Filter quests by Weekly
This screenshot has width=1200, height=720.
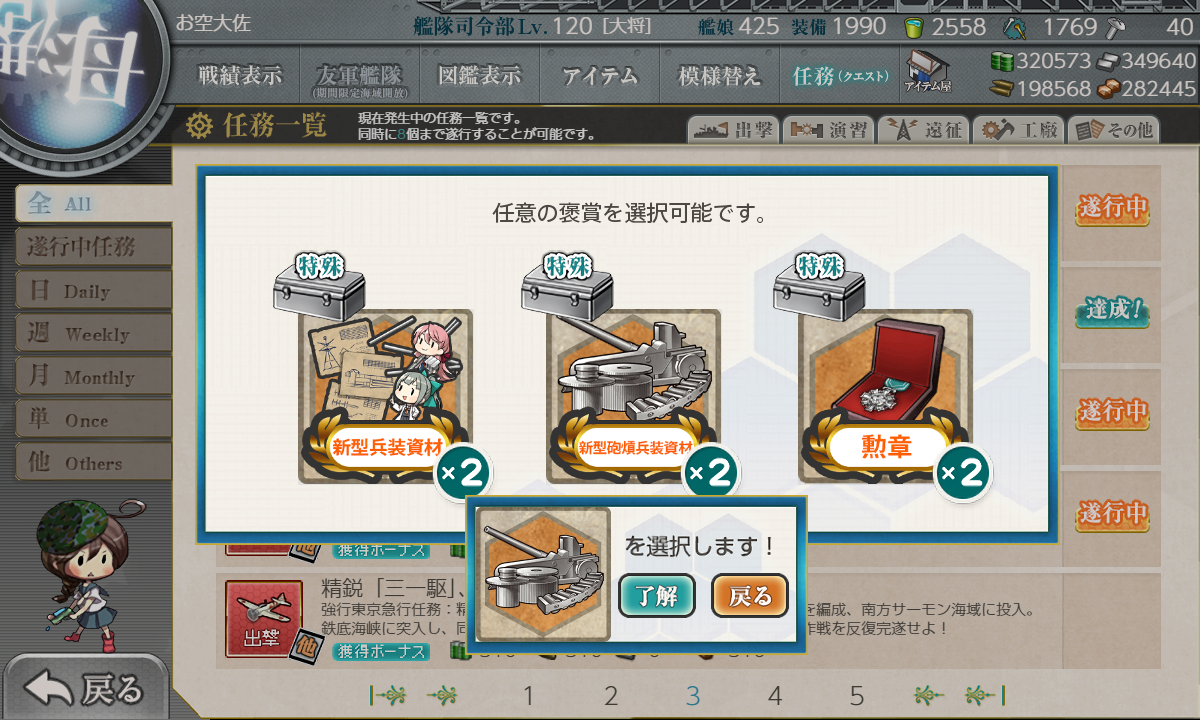93,334
